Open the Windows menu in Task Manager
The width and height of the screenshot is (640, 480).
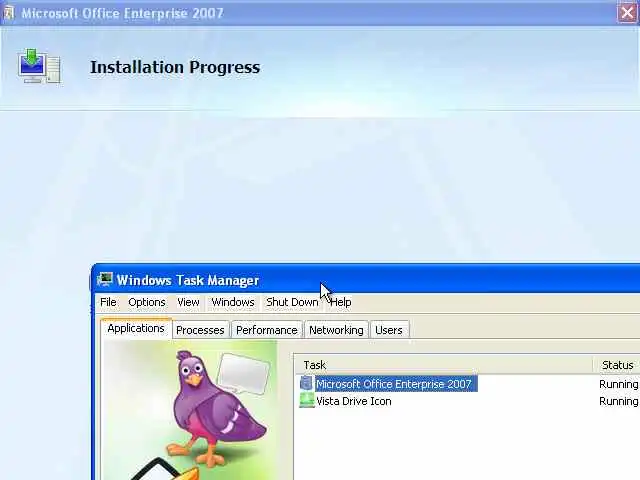[233, 302]
